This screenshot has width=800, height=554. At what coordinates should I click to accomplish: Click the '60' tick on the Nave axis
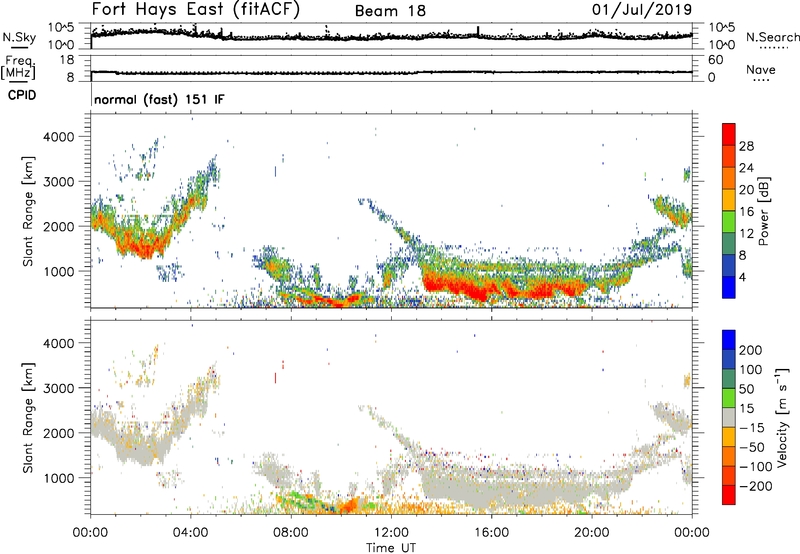click(x=715, y=60)
